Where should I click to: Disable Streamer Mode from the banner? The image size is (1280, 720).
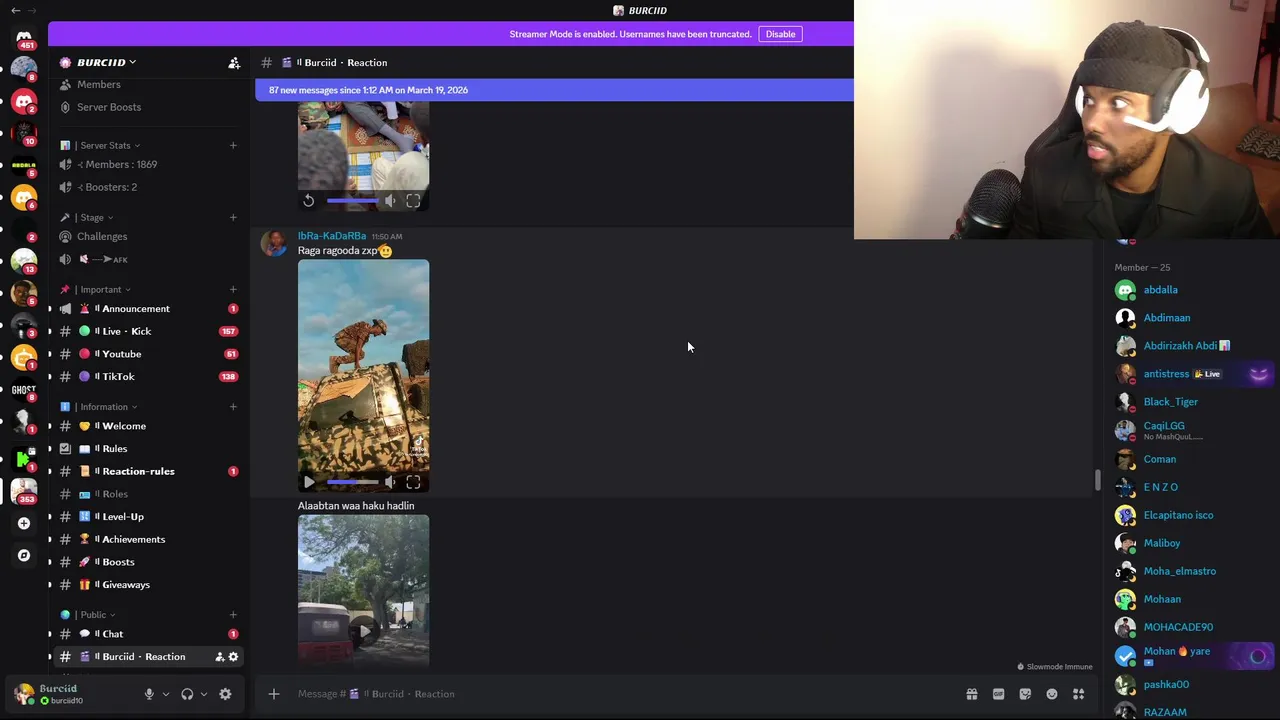(x=780, y=34)
